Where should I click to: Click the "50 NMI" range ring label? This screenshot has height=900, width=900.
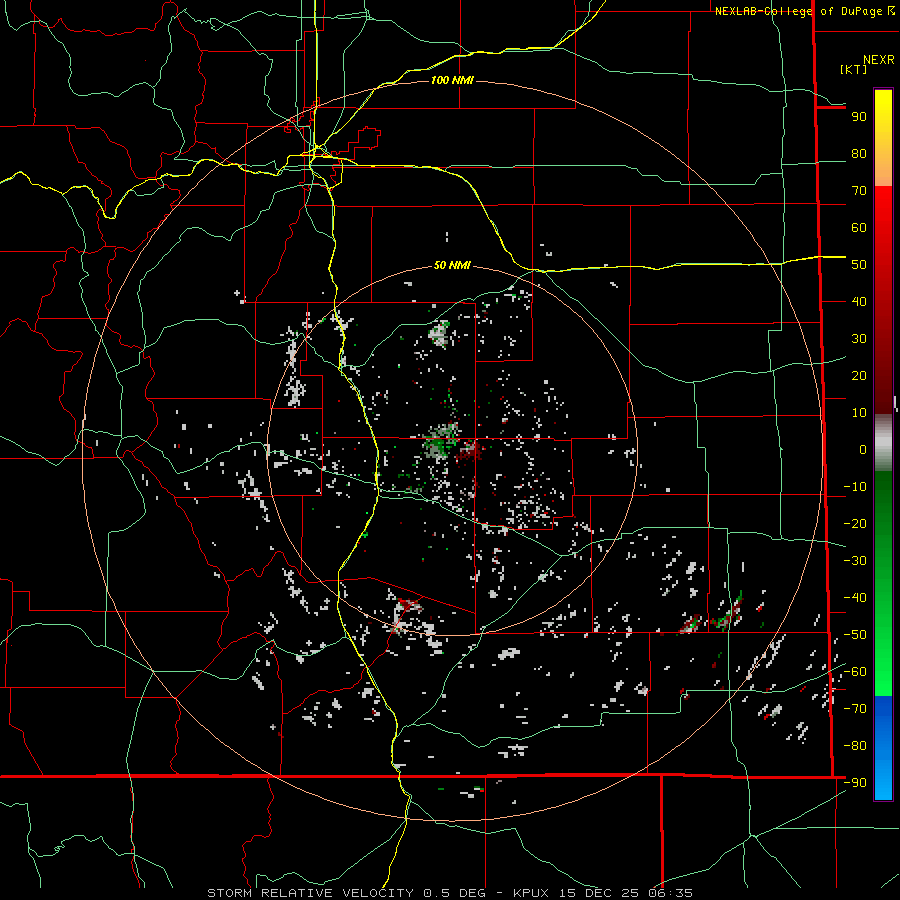pyautogui.click(x=452, y=265)
